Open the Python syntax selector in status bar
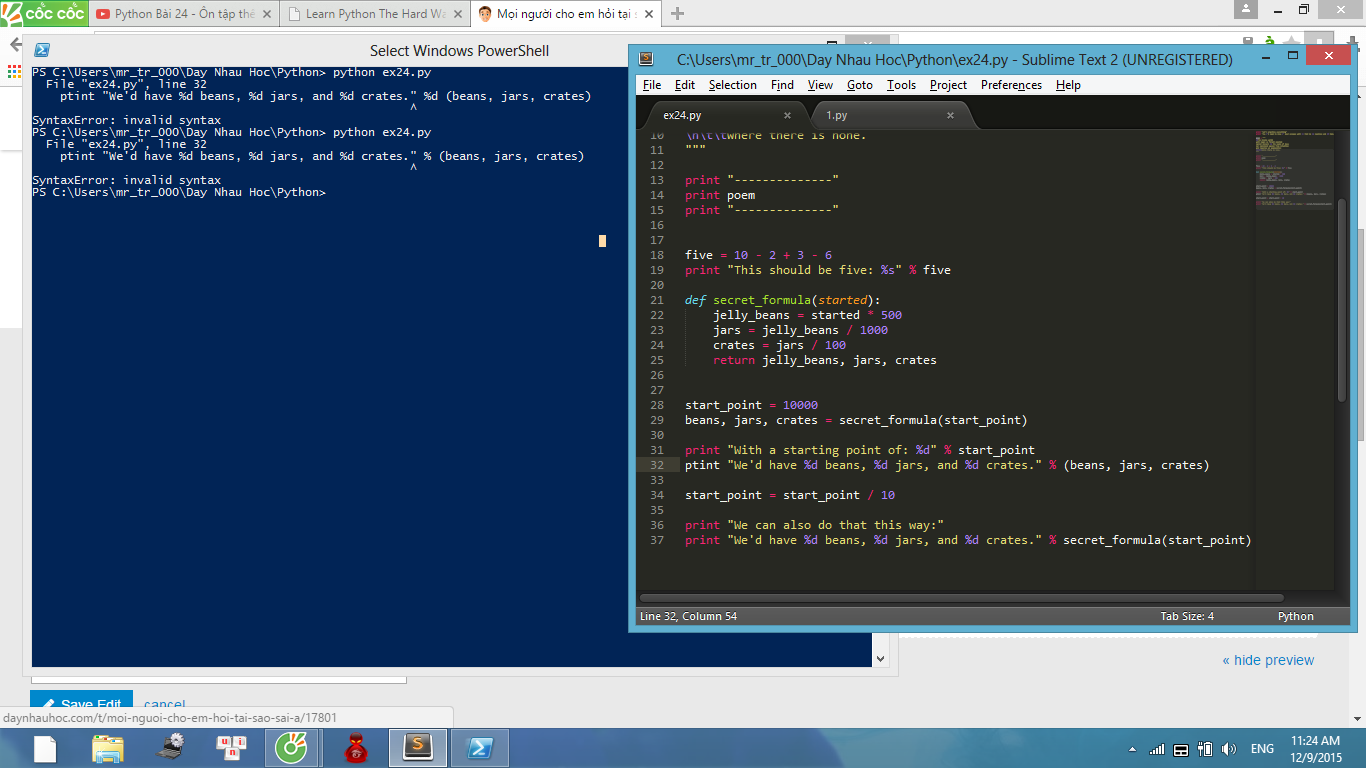This screenshot has height=768, width=1366. [1295, 616]
